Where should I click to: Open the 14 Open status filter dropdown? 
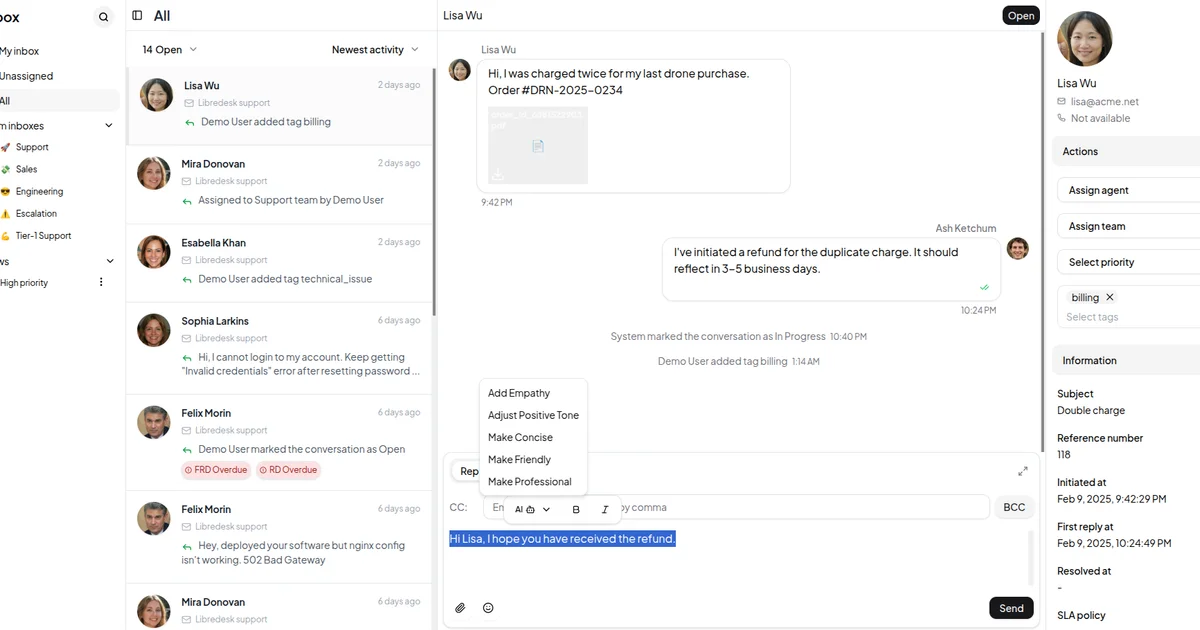(x=170, y=49)
